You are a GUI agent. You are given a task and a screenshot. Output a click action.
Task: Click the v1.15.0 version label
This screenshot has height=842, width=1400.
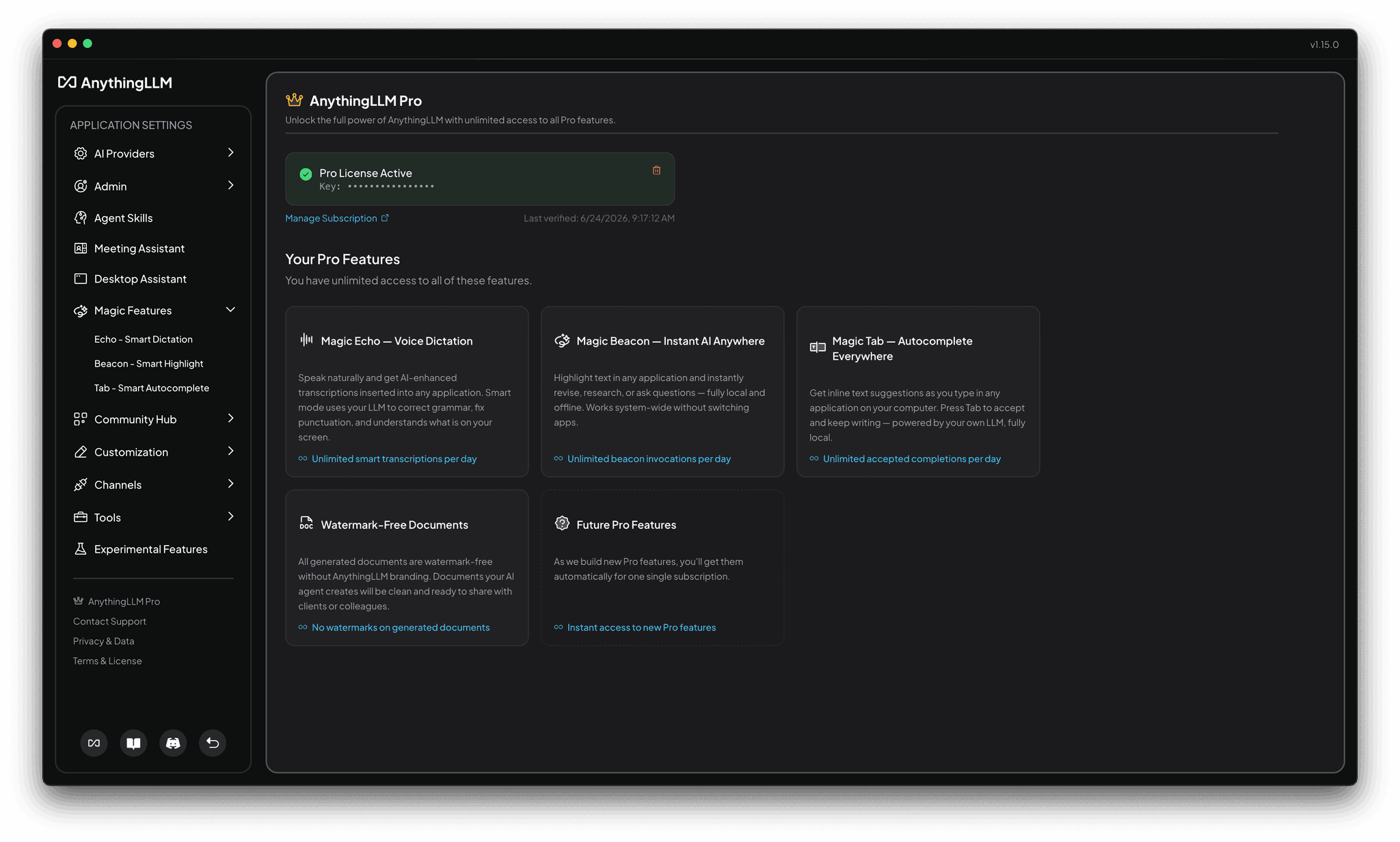click(x=1324, y=44)
